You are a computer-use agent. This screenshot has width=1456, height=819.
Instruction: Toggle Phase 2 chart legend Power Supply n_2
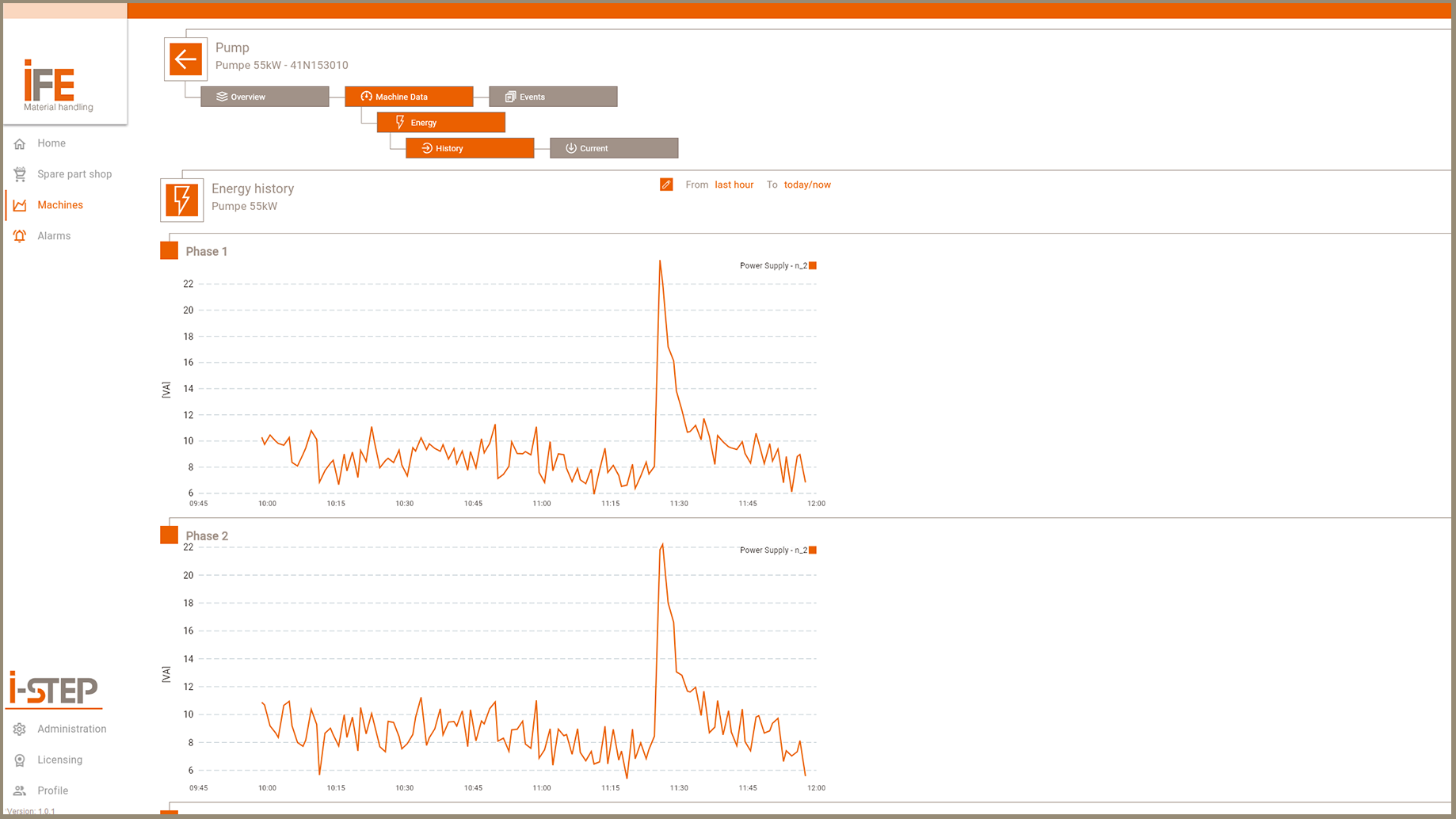point(777,550)
